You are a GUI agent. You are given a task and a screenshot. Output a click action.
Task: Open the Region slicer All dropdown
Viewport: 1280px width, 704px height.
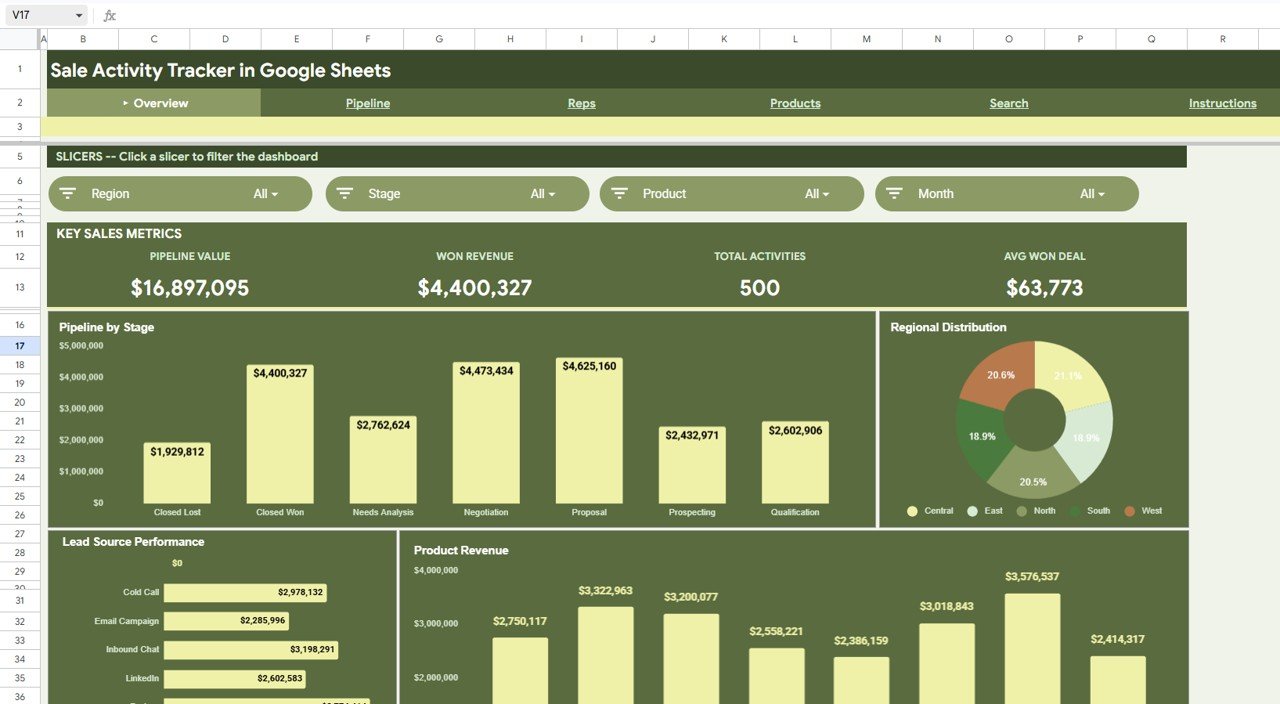(x=265, y=193)
